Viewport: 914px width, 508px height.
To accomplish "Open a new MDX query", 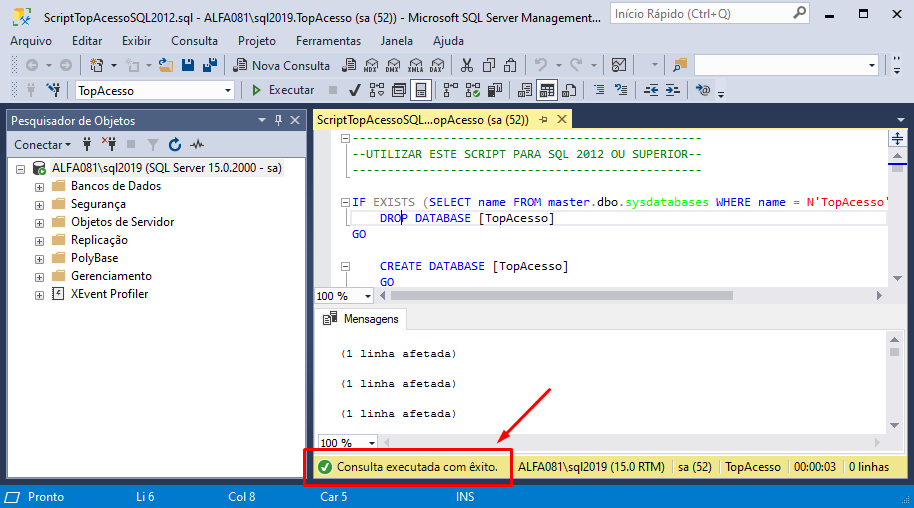I will pos(370,65).
